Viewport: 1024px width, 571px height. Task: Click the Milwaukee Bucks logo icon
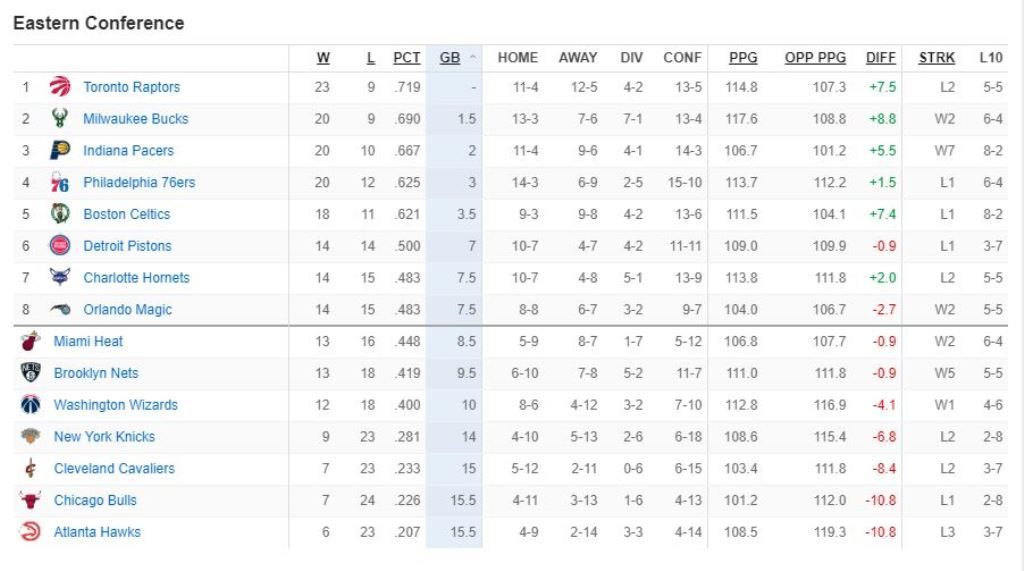(x=60, y=119)
